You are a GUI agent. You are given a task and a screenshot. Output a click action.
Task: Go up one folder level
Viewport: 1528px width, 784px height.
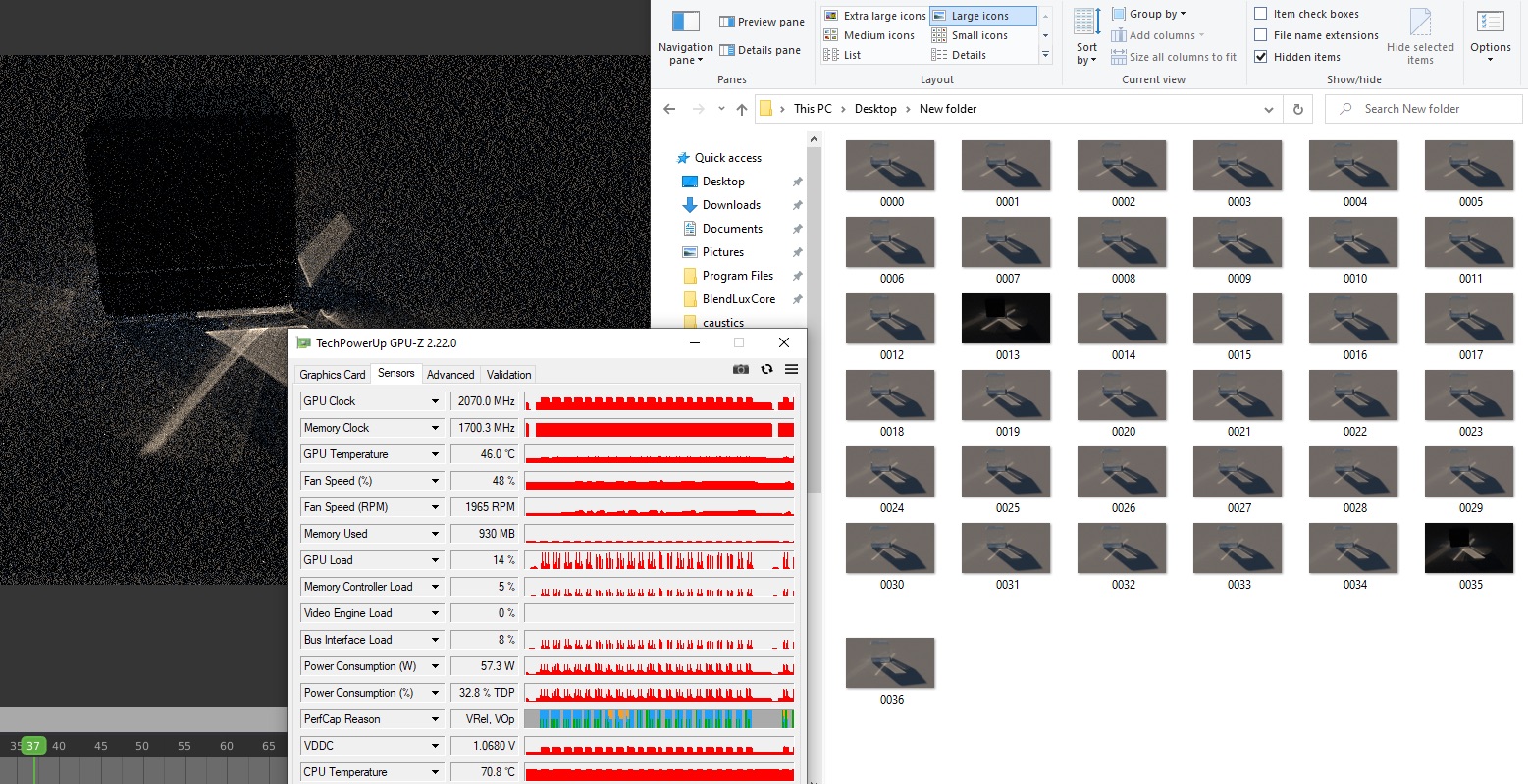click(x=742, y=109)
